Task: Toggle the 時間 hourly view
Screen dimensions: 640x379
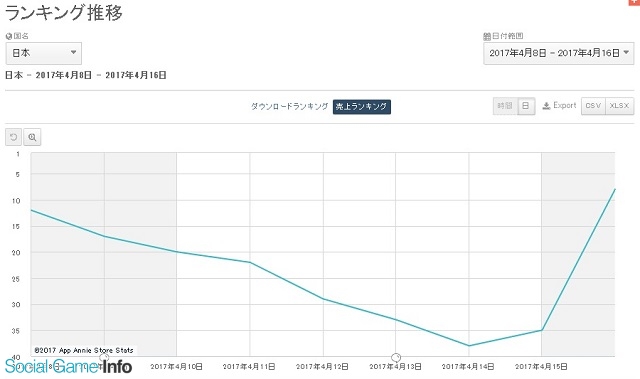Action: pos(505,106)
